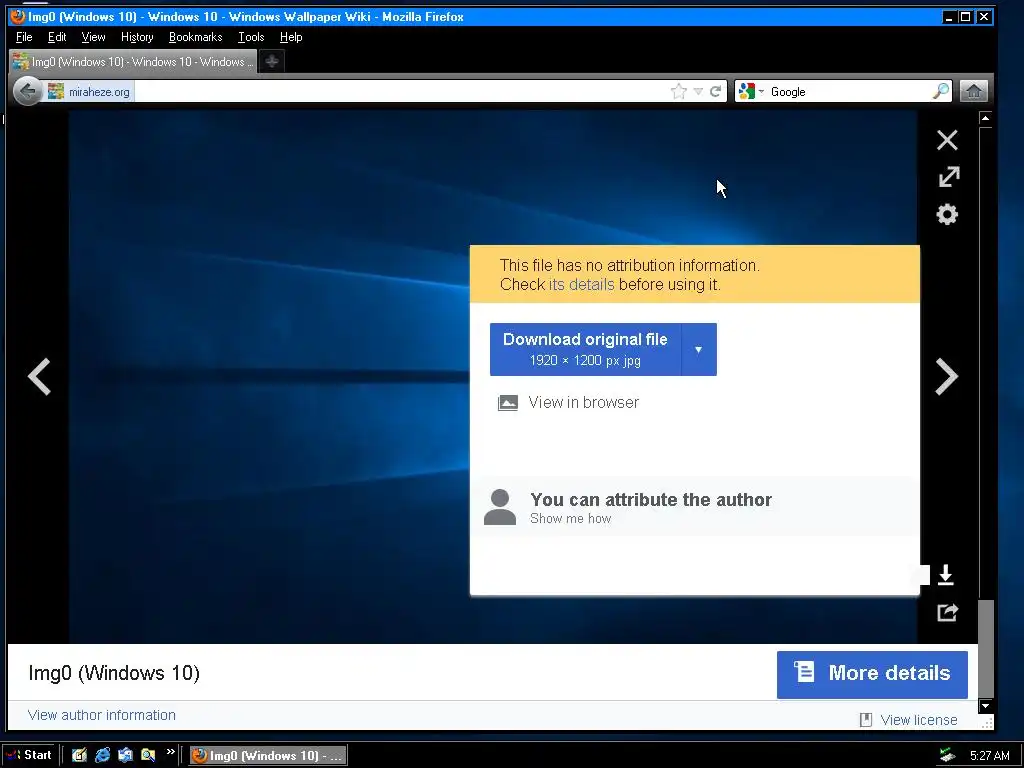Image resolution: width=1024 pixels, height=768 pixels.
Task: Open the History menu
Action: pyautogui.click(x=137, y=37)
